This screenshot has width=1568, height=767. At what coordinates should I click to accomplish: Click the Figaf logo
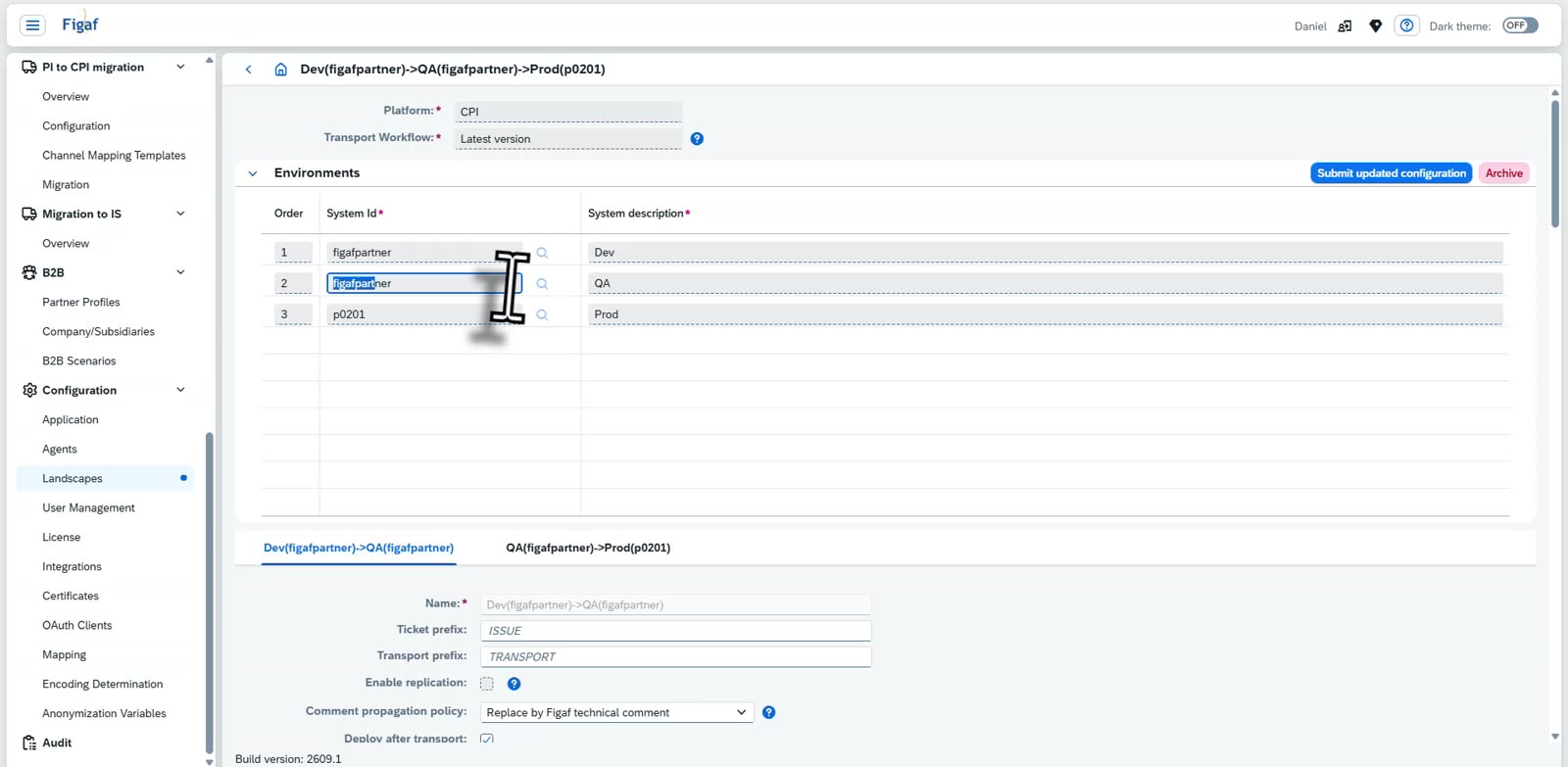tap(79, 24)
